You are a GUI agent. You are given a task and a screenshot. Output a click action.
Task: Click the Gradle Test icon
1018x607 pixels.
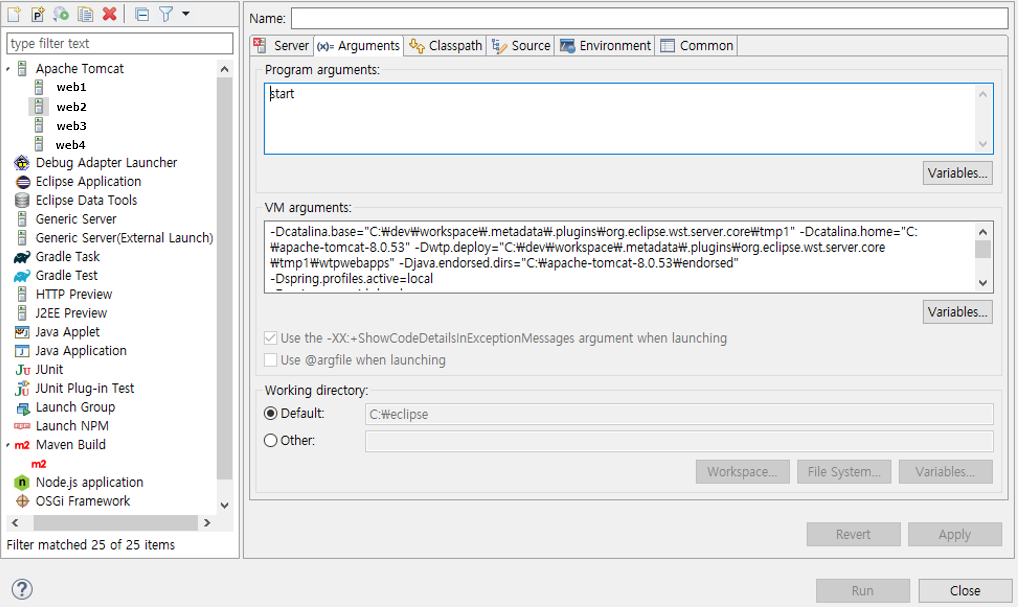tap(22, 276)
